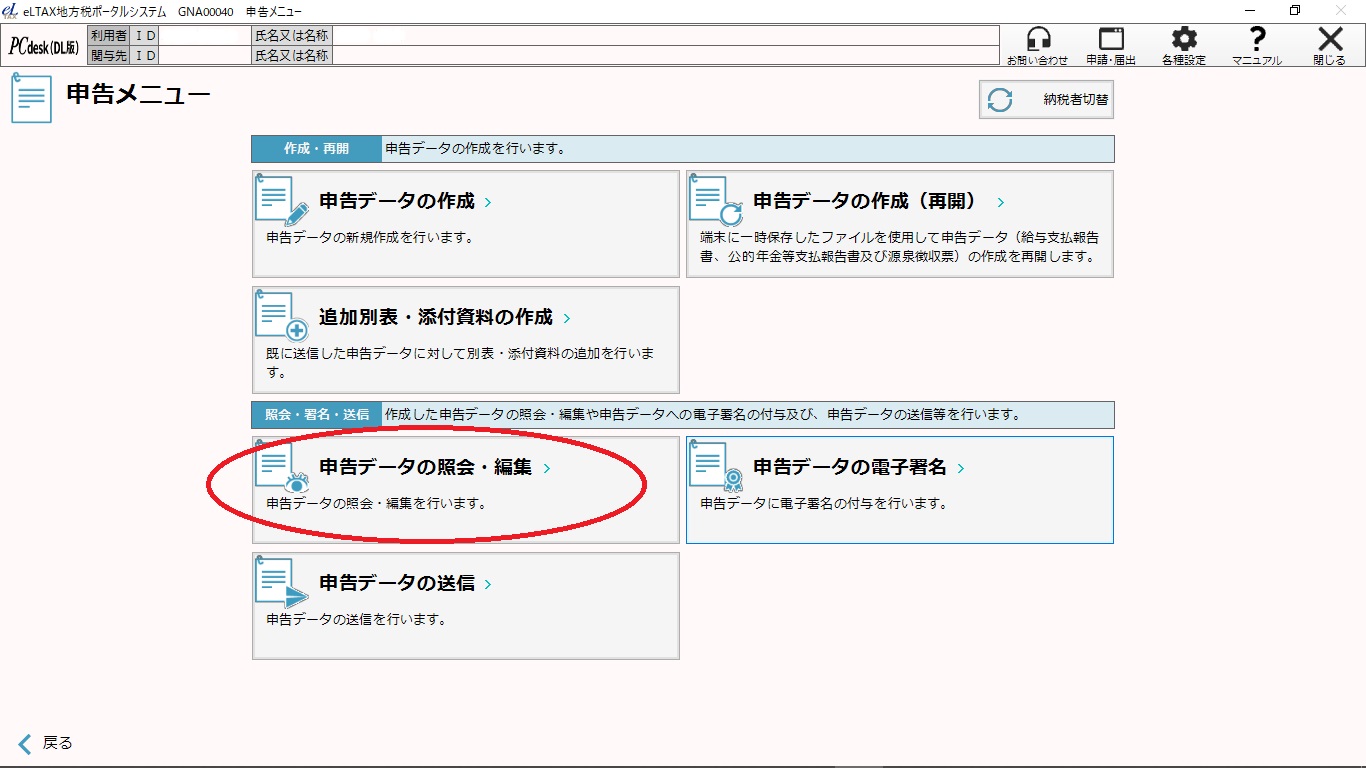1366x768 pixels.
Task: Open the マニュアル question mark icon
Action: [x=1257, y=40]
